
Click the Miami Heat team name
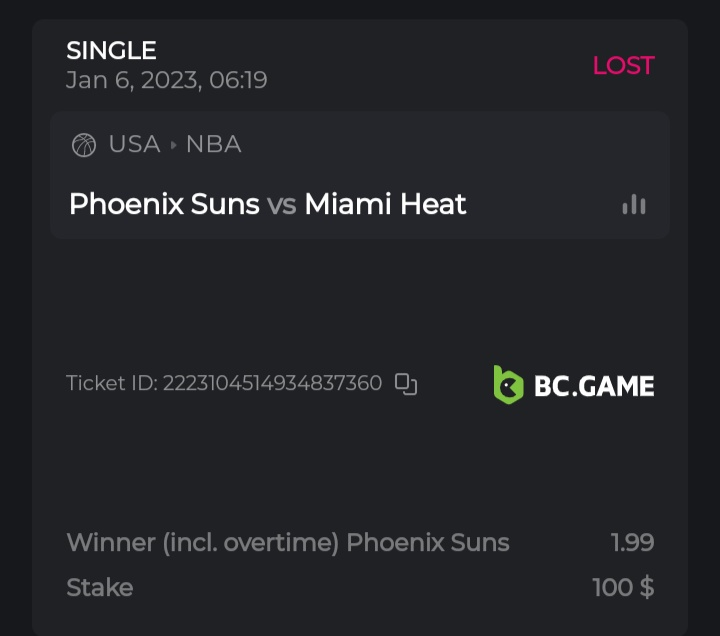385,204
